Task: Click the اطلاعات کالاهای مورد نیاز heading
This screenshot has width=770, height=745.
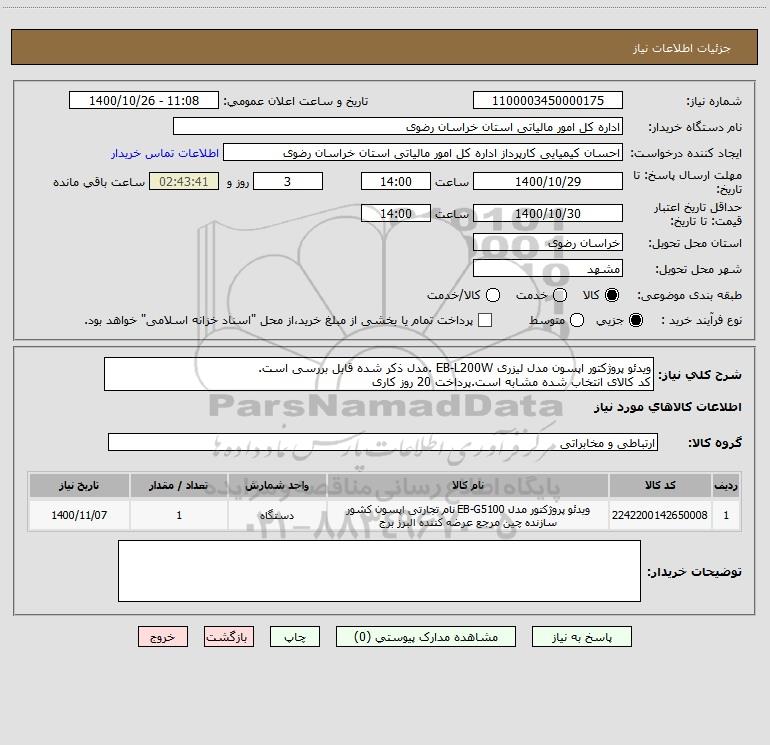Action: pos(667,407)
